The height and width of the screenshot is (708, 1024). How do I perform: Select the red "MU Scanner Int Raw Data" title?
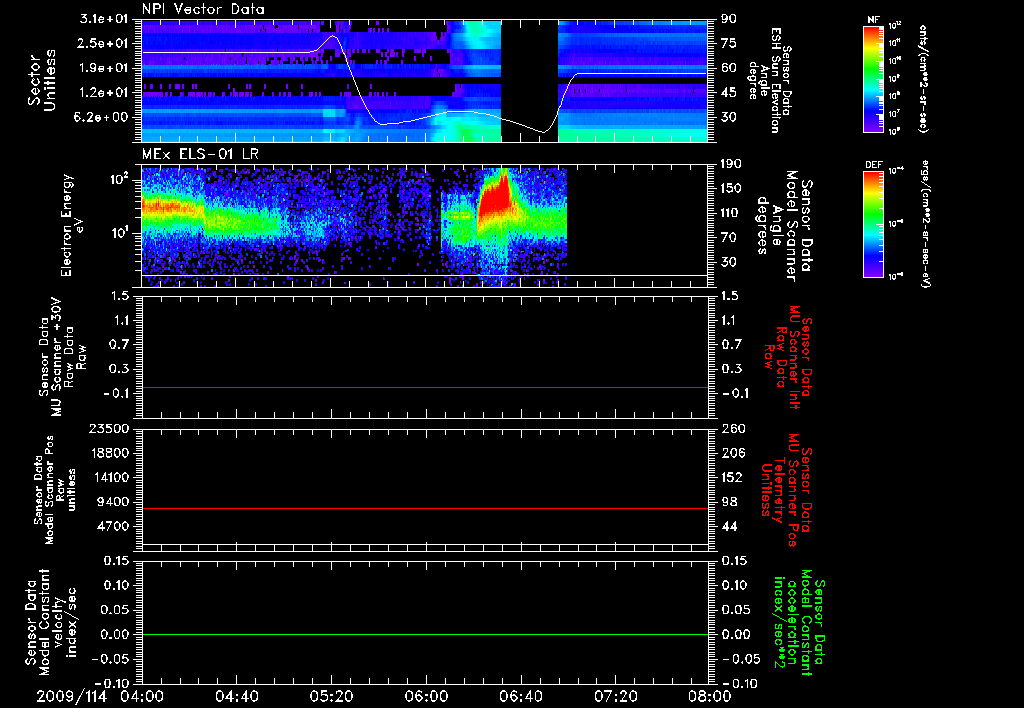[789, 357]
